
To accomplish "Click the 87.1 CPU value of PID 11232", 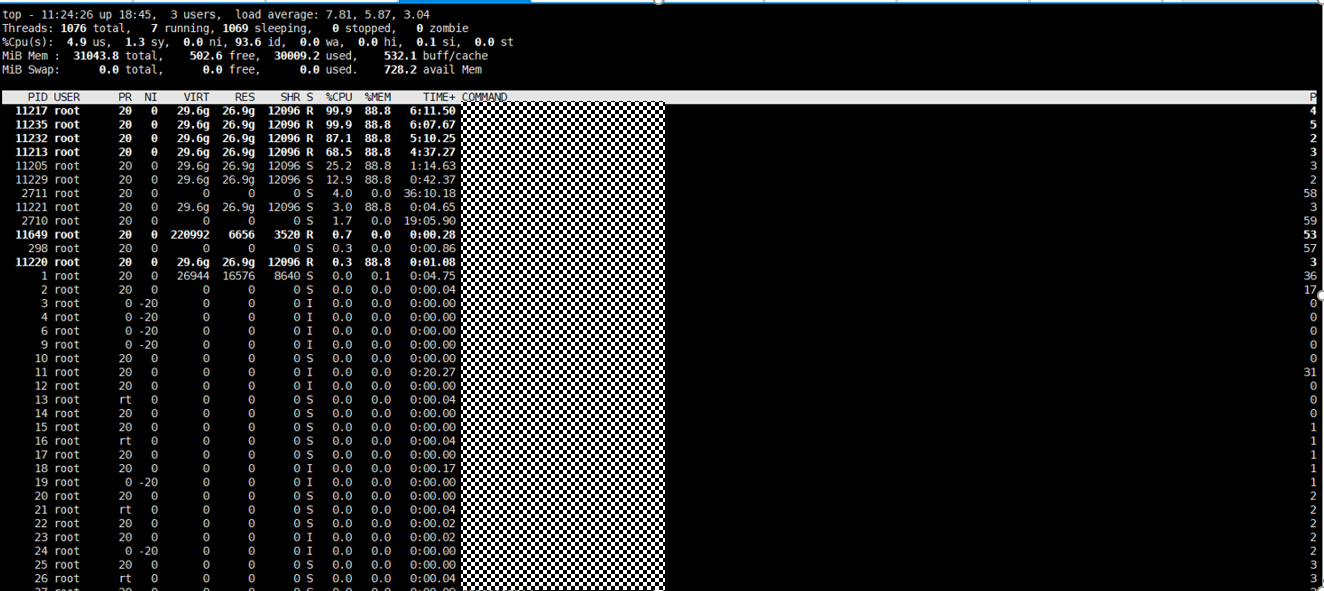I will coord(338,138).
